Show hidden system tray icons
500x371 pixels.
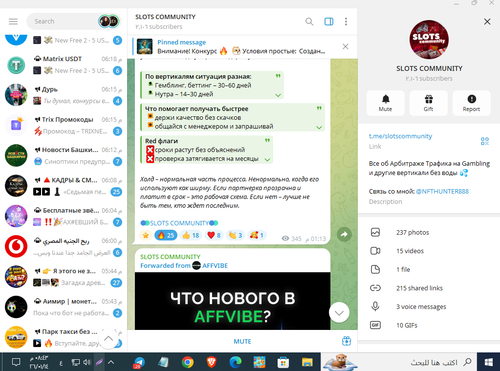tap(111, 362)
